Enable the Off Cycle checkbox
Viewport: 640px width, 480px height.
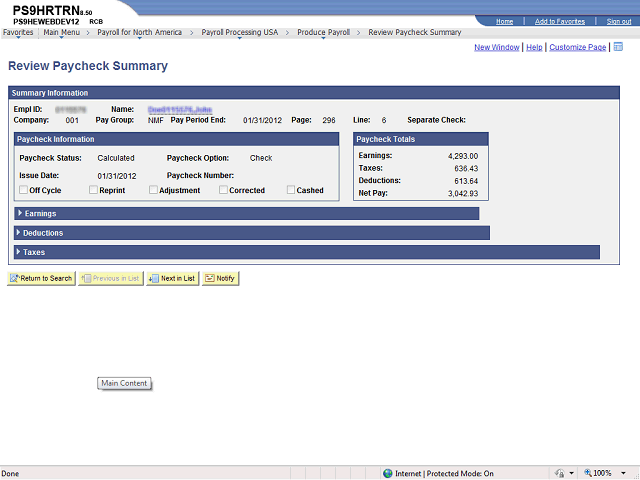24,190
